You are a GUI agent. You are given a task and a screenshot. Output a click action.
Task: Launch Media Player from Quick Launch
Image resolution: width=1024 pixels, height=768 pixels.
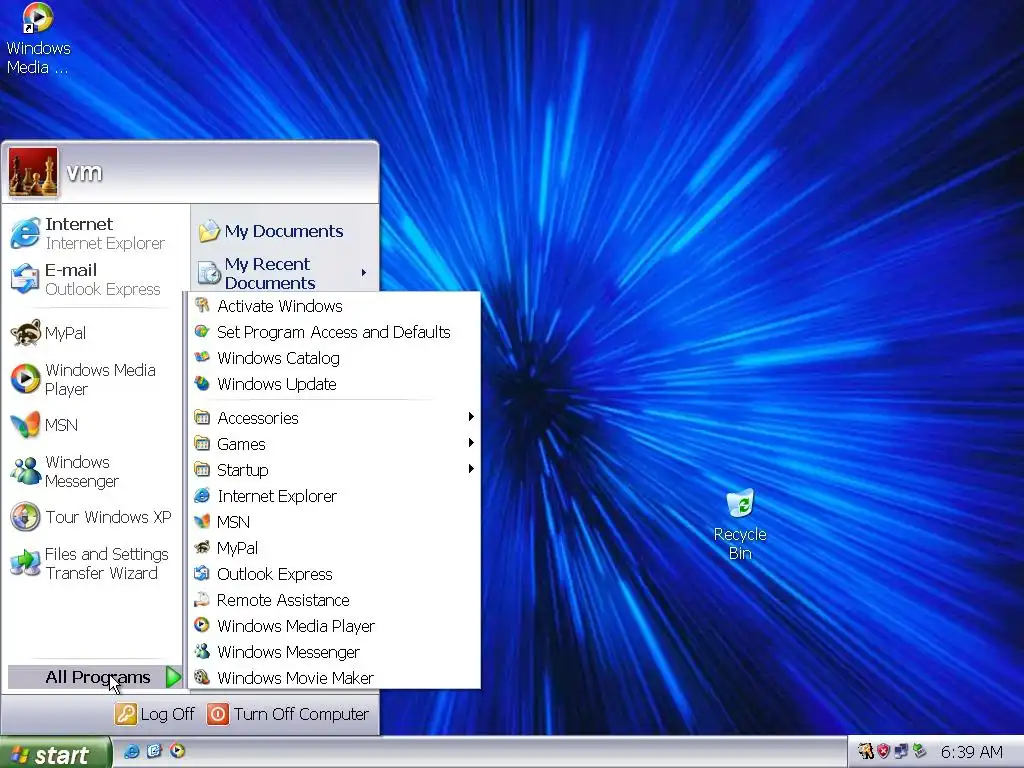(177, 751)
